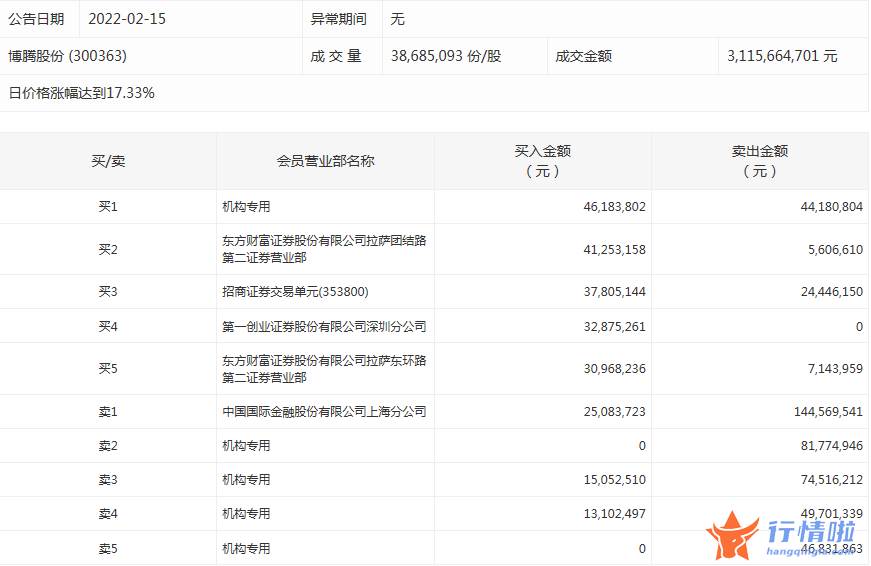Select the 买4 row label
The image size is (871, 566).
pos(108,327)
